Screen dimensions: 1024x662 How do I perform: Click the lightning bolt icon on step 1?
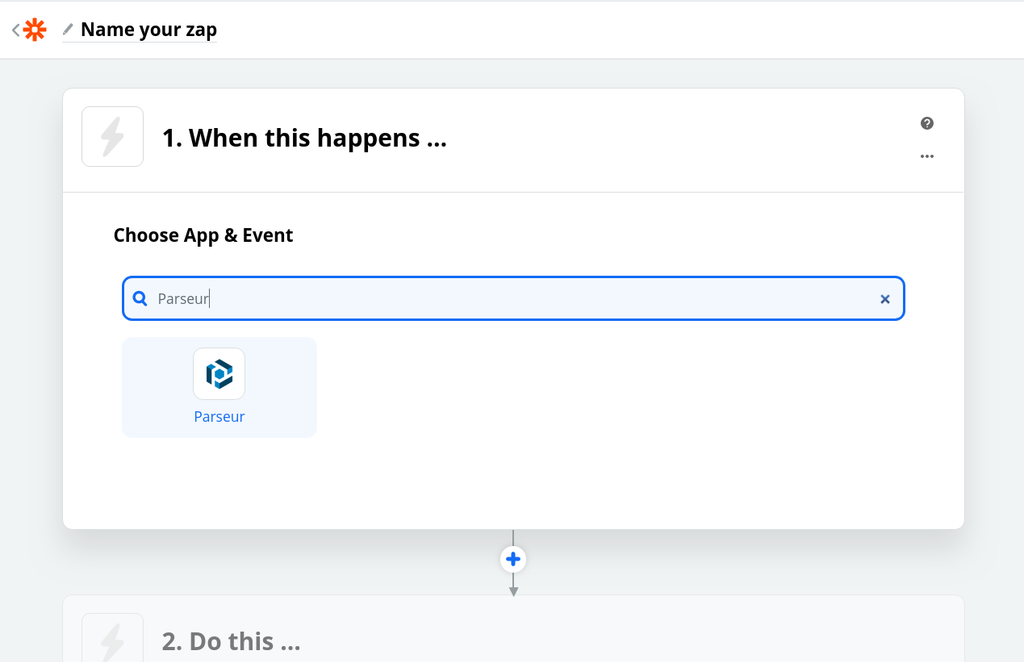pos(112,137)
